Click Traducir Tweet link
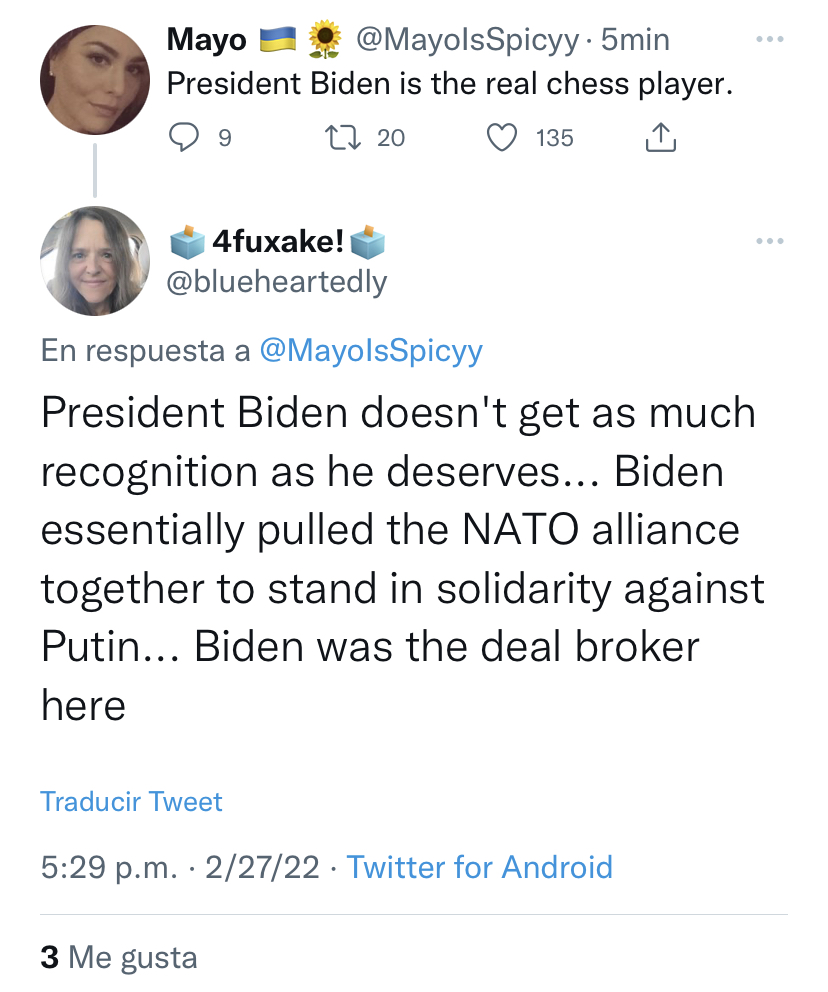This screenshot has width=828, height=992. (131, 801)
